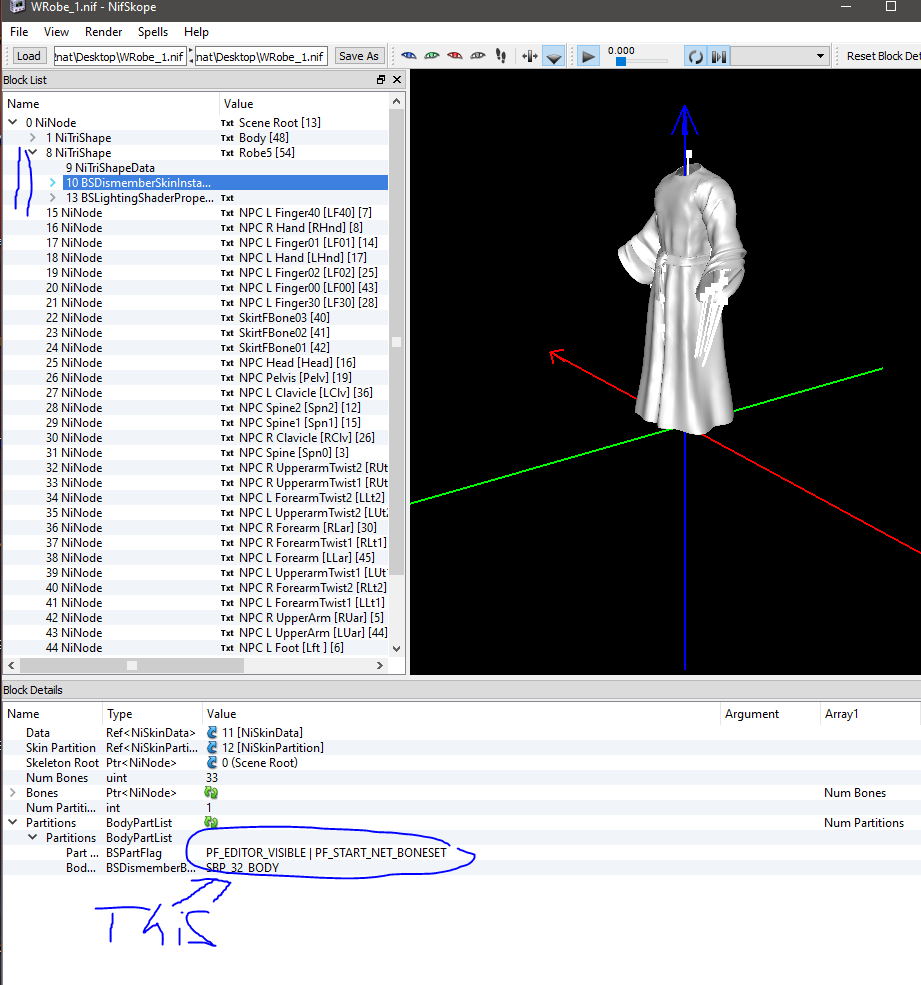The width and height of the screenshot is (921, 985).
Task: Click the red eye Side view icon
Action: point(455,56)
